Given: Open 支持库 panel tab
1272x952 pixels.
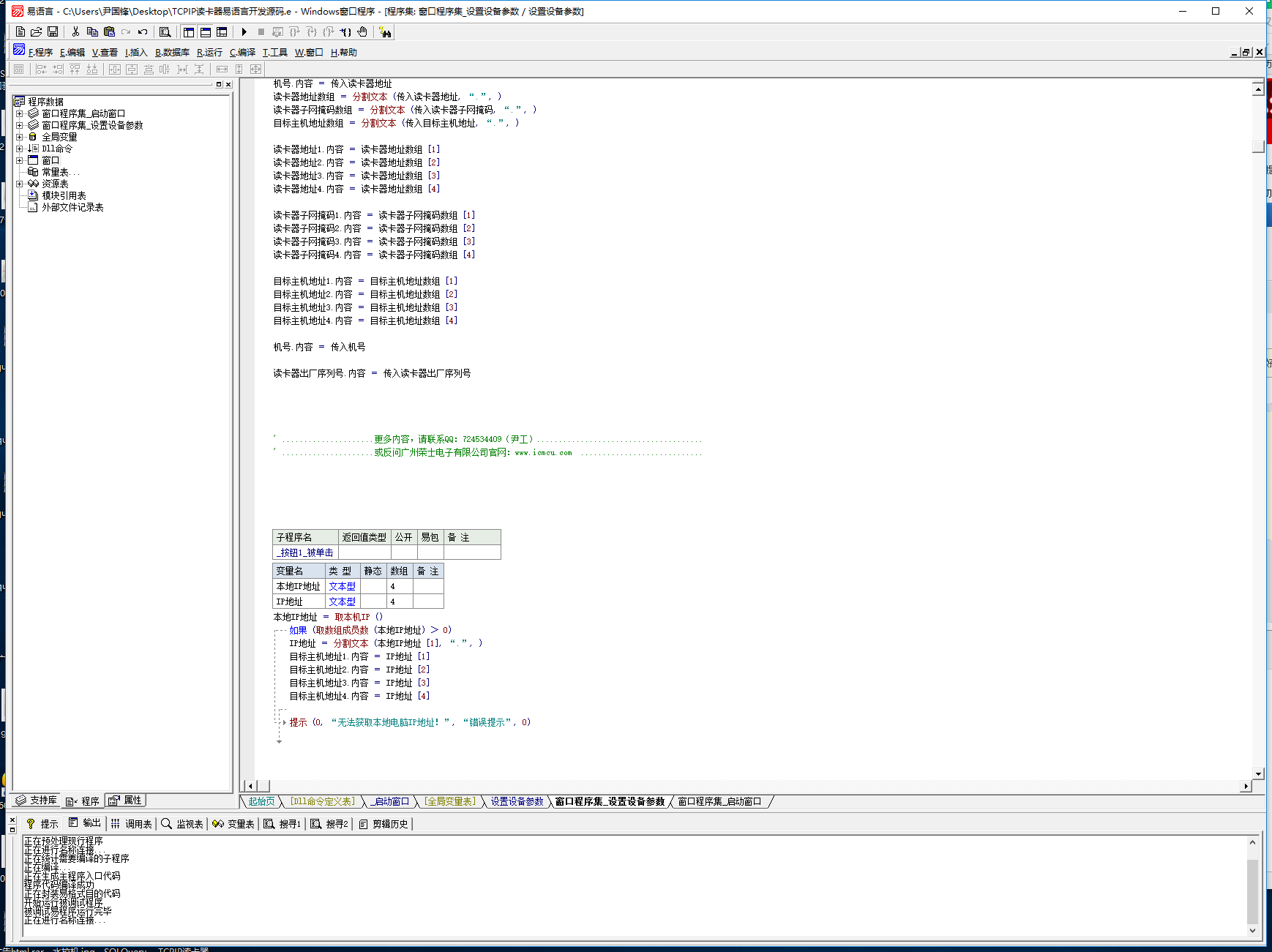Looking at the screenshot, I should point(37,801).
